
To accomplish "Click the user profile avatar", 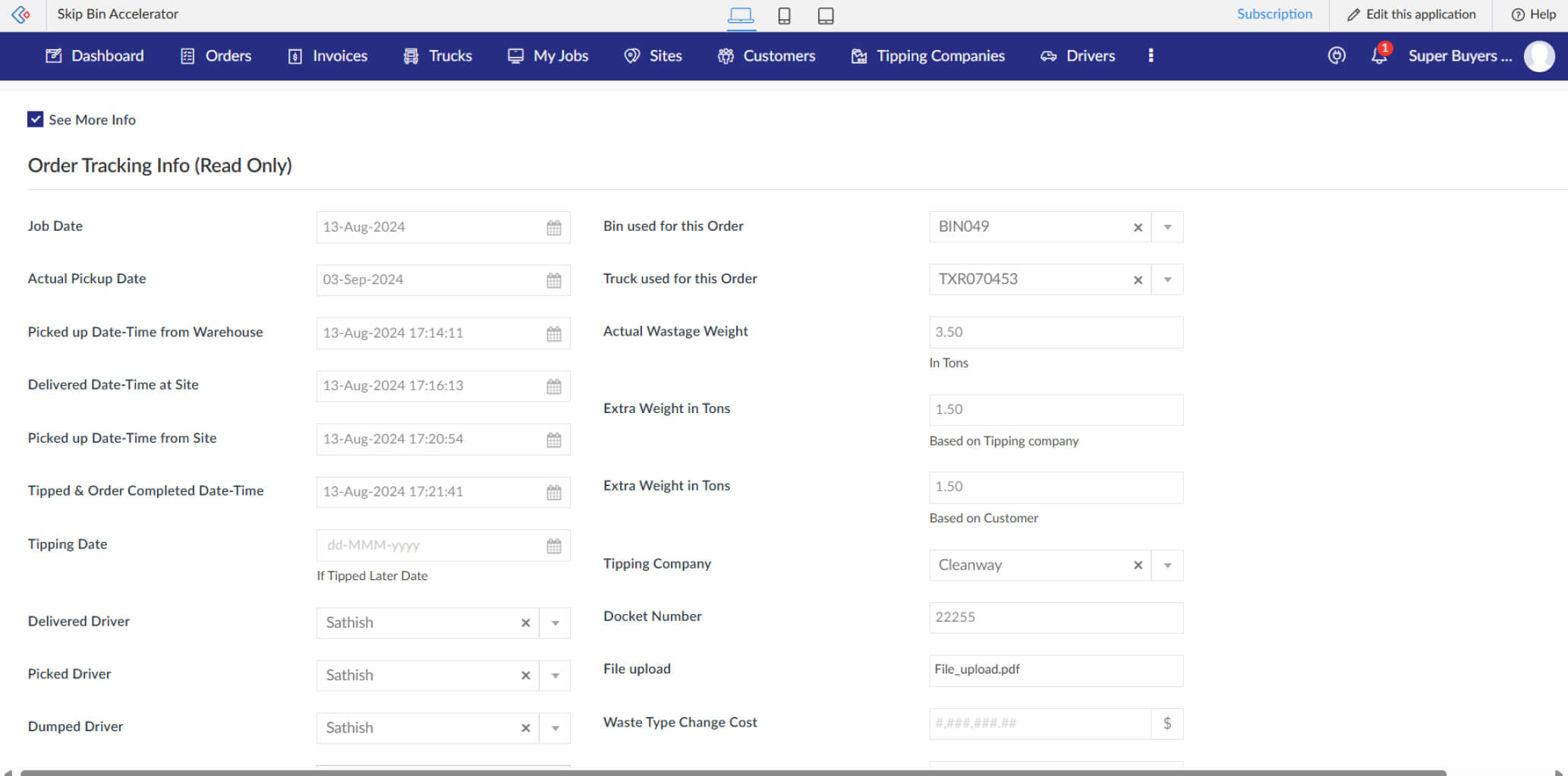I will tap(1539, 56).
